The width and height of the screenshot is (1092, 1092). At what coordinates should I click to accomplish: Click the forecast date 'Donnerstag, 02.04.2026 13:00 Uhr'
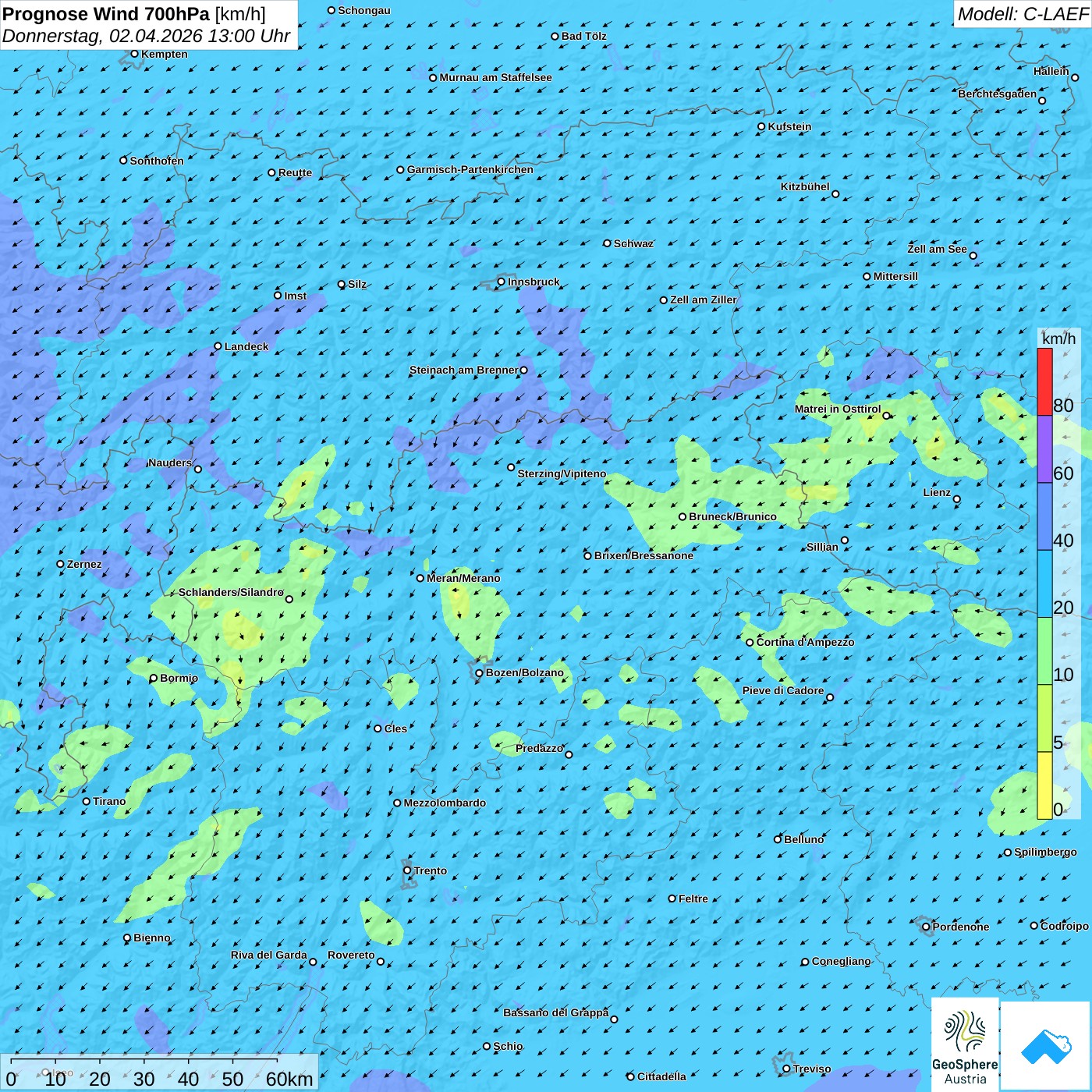[x=146, y=36]
